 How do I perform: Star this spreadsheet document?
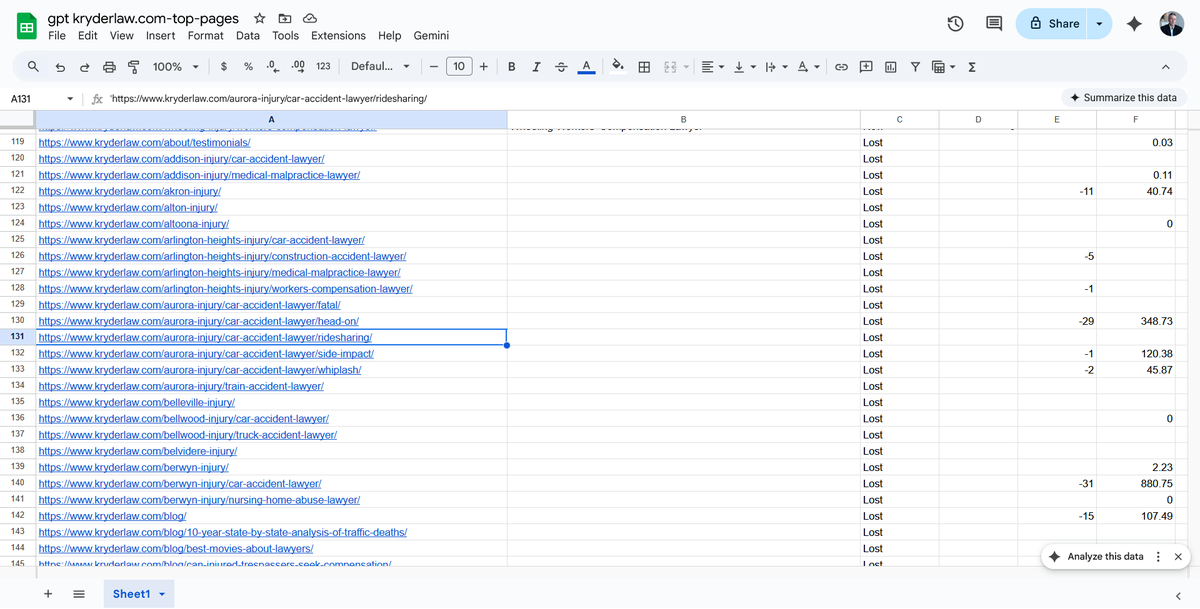260,19
